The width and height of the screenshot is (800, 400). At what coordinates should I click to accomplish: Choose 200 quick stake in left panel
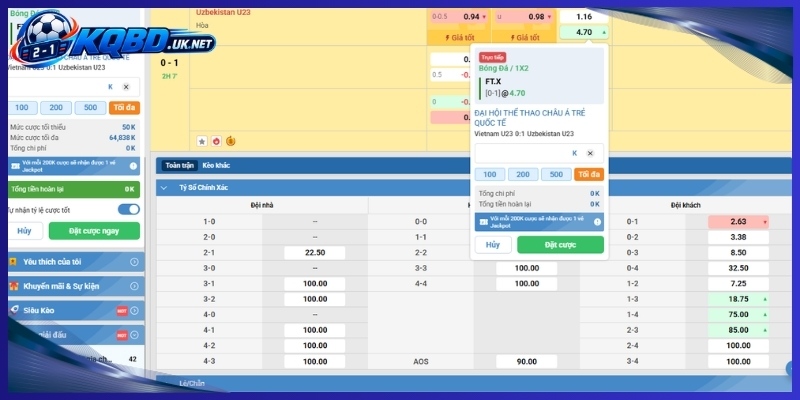pyautogui.click(x=56, y=108)
